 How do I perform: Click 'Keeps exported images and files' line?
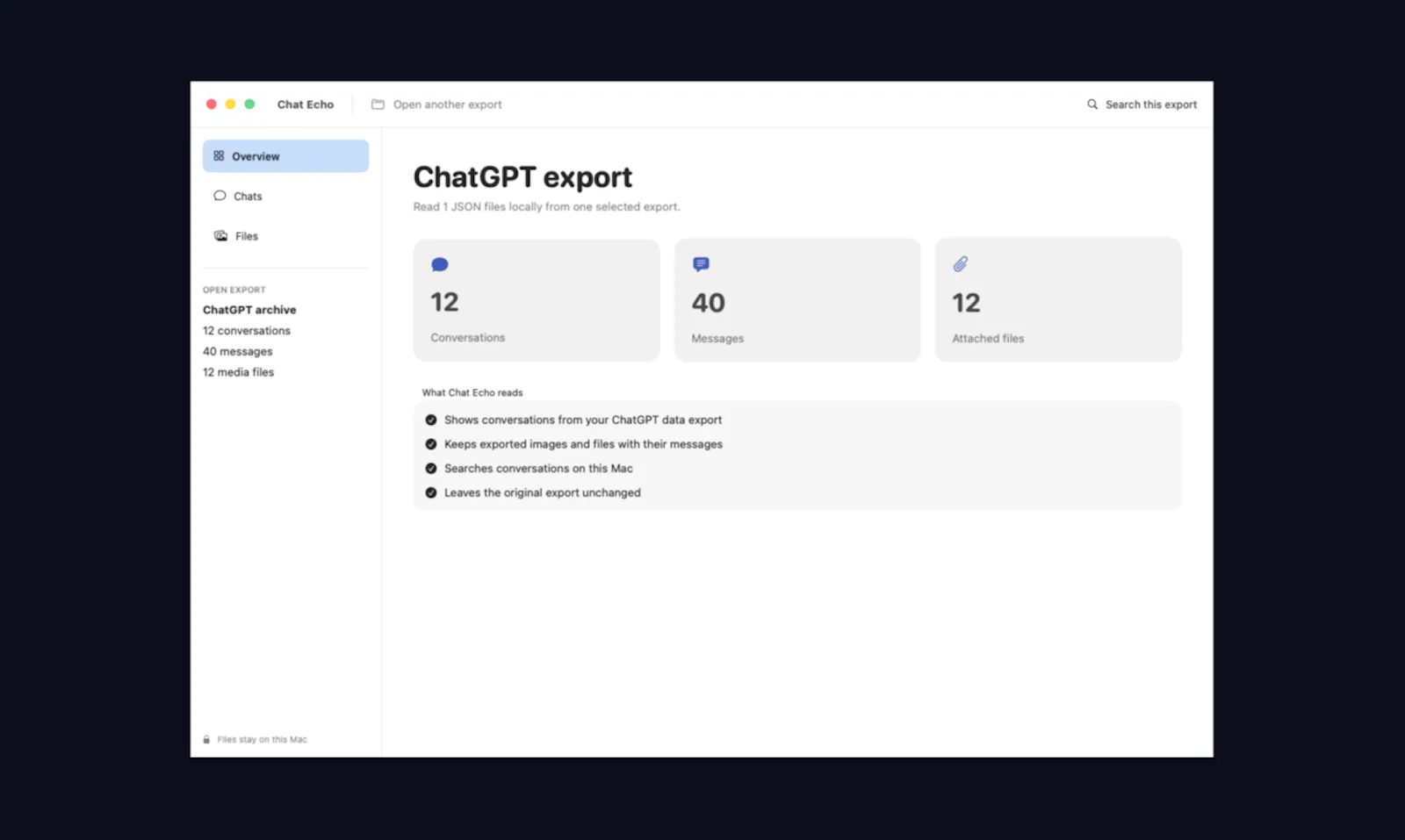tap(583, 444)
